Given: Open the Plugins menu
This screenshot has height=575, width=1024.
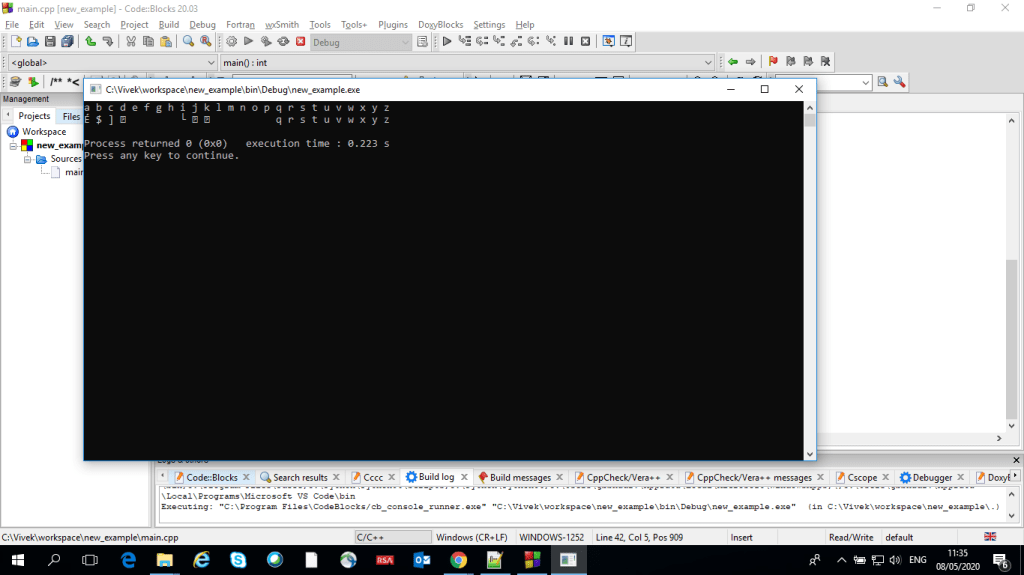Looking at the screenshot, I should tap(393, 24).
